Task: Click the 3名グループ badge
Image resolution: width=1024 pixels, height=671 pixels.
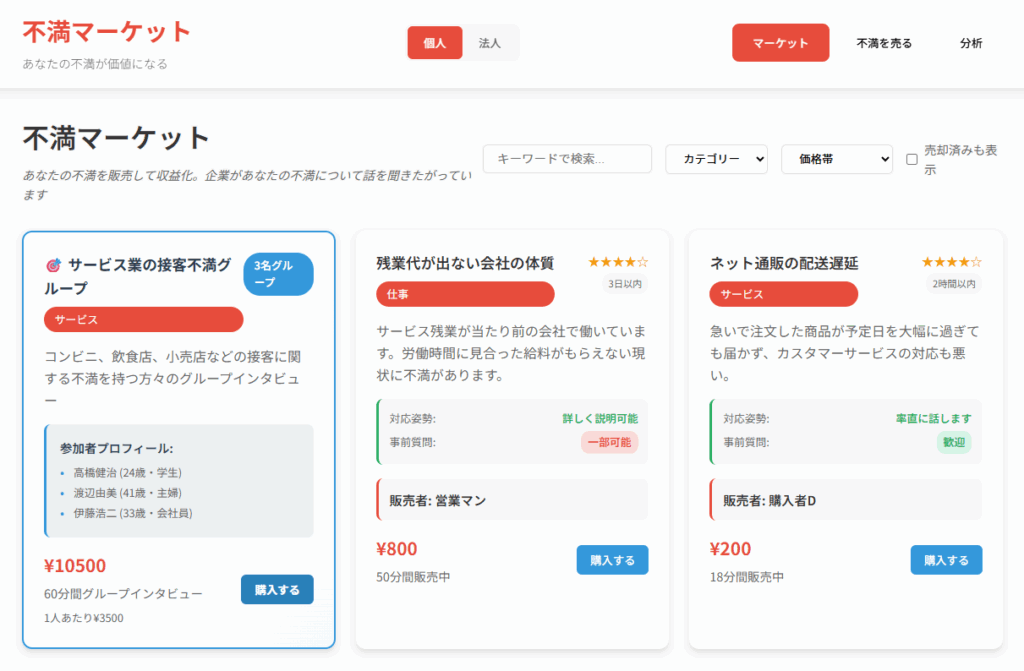Action: click(278, 274)
